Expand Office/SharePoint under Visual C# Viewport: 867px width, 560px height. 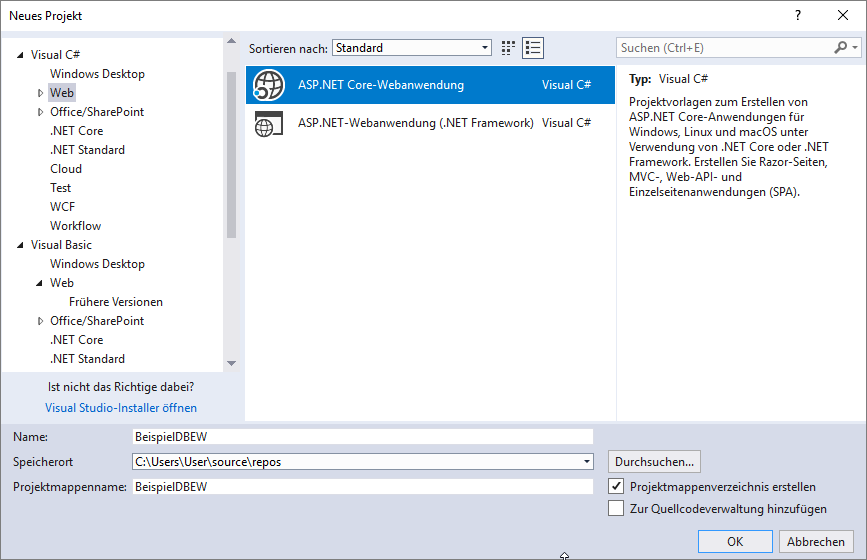[x=40, y=112]
